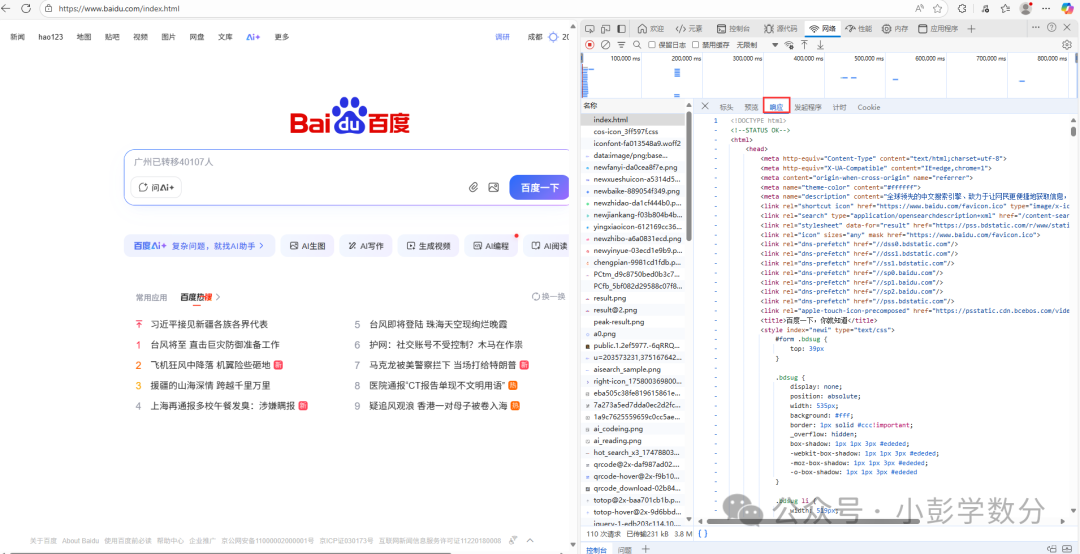The height and width of the screenshot is (554, 1080).
Task: Click the 问AI+ button in search box
Action: click(156, 187)
